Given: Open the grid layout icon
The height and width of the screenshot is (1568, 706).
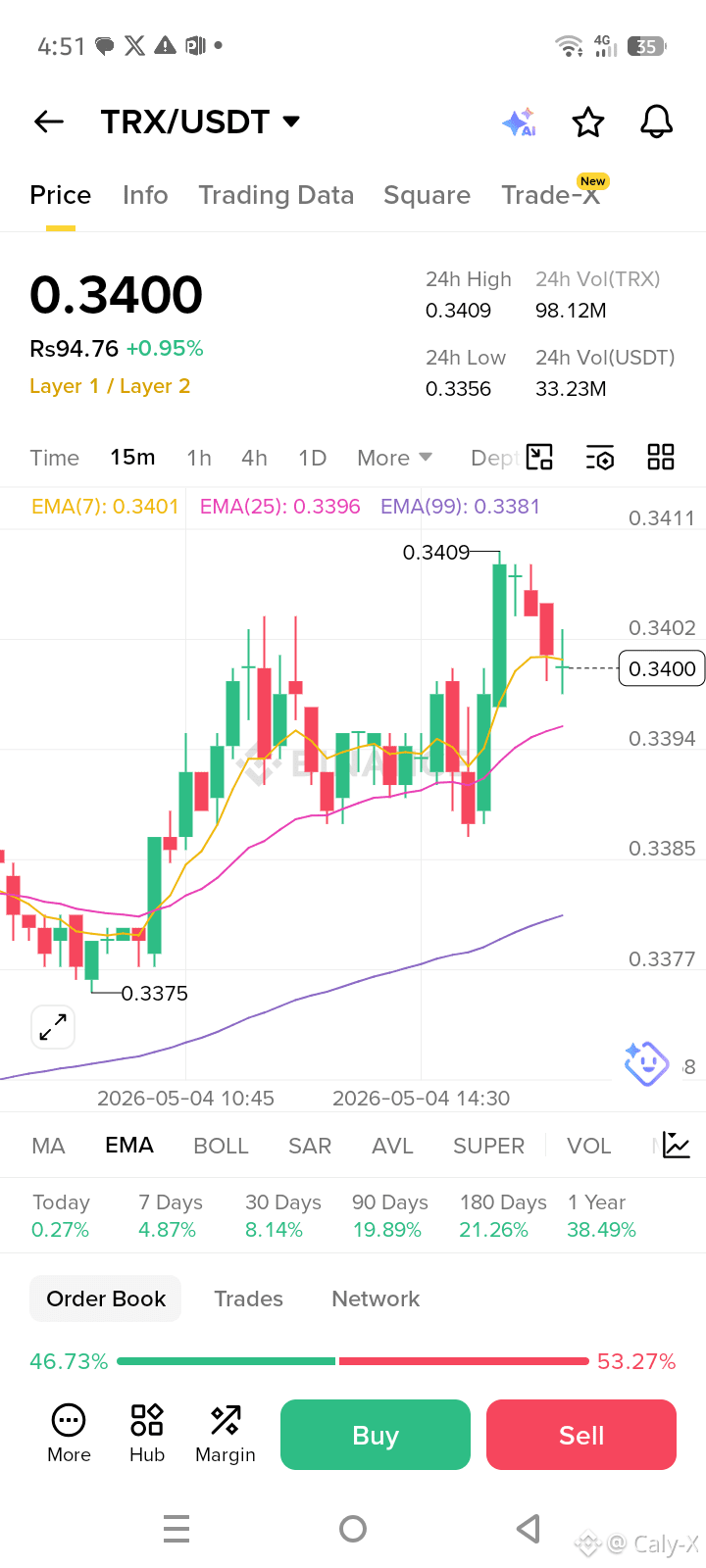Looking at the screenshot, I should [x=661, y=457].
